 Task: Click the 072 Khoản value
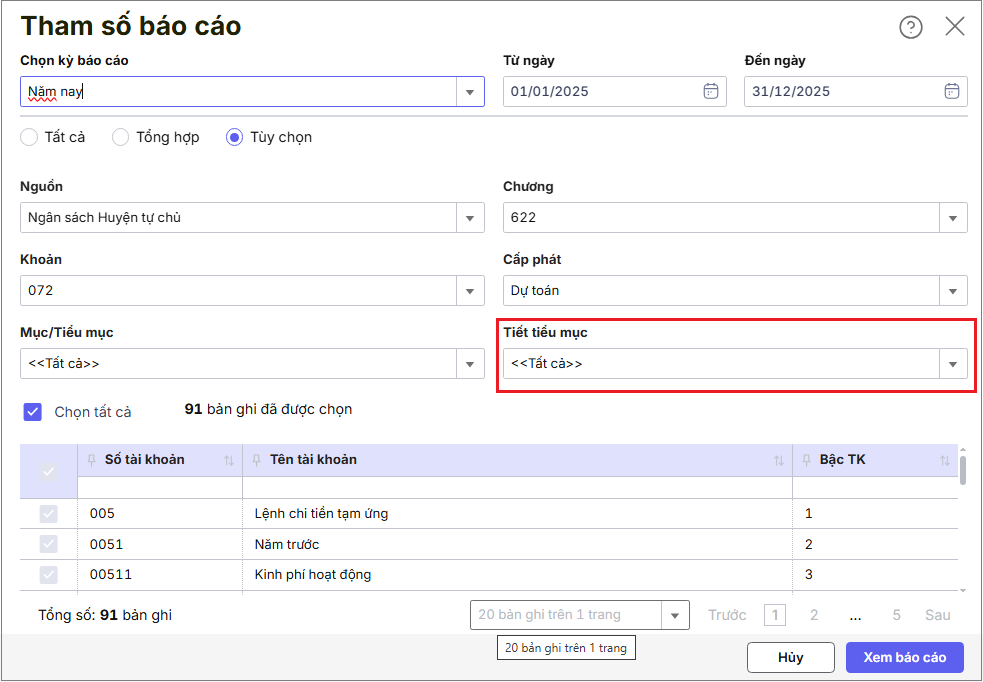point(41,291)
